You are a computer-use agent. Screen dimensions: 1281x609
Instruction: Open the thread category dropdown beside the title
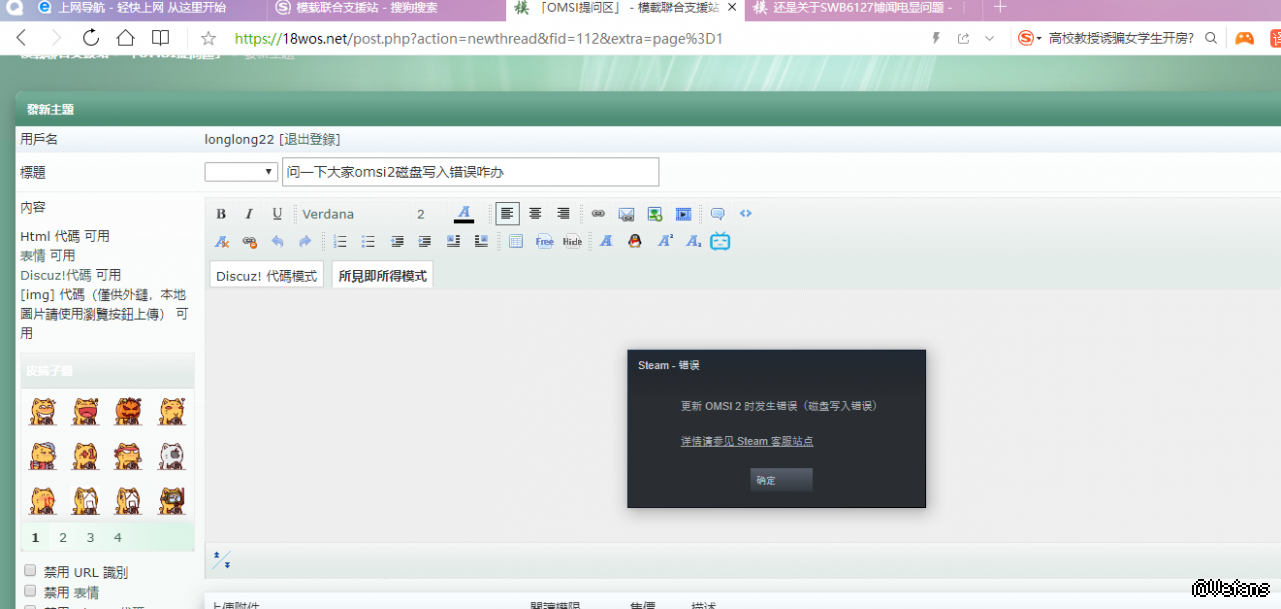coord(241,172)
